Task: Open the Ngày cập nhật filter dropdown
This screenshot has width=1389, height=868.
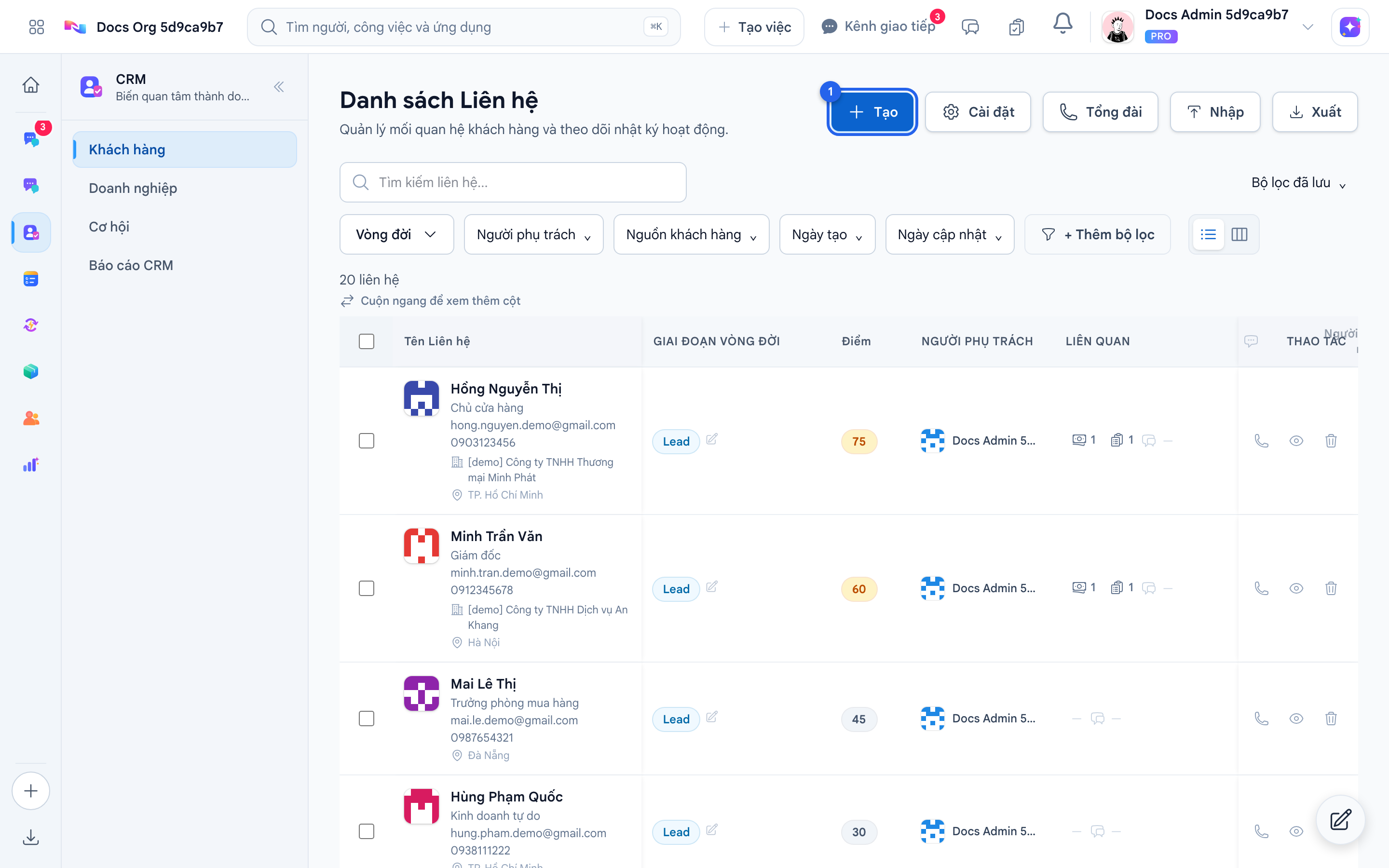Action: click(x=950, y=234)
